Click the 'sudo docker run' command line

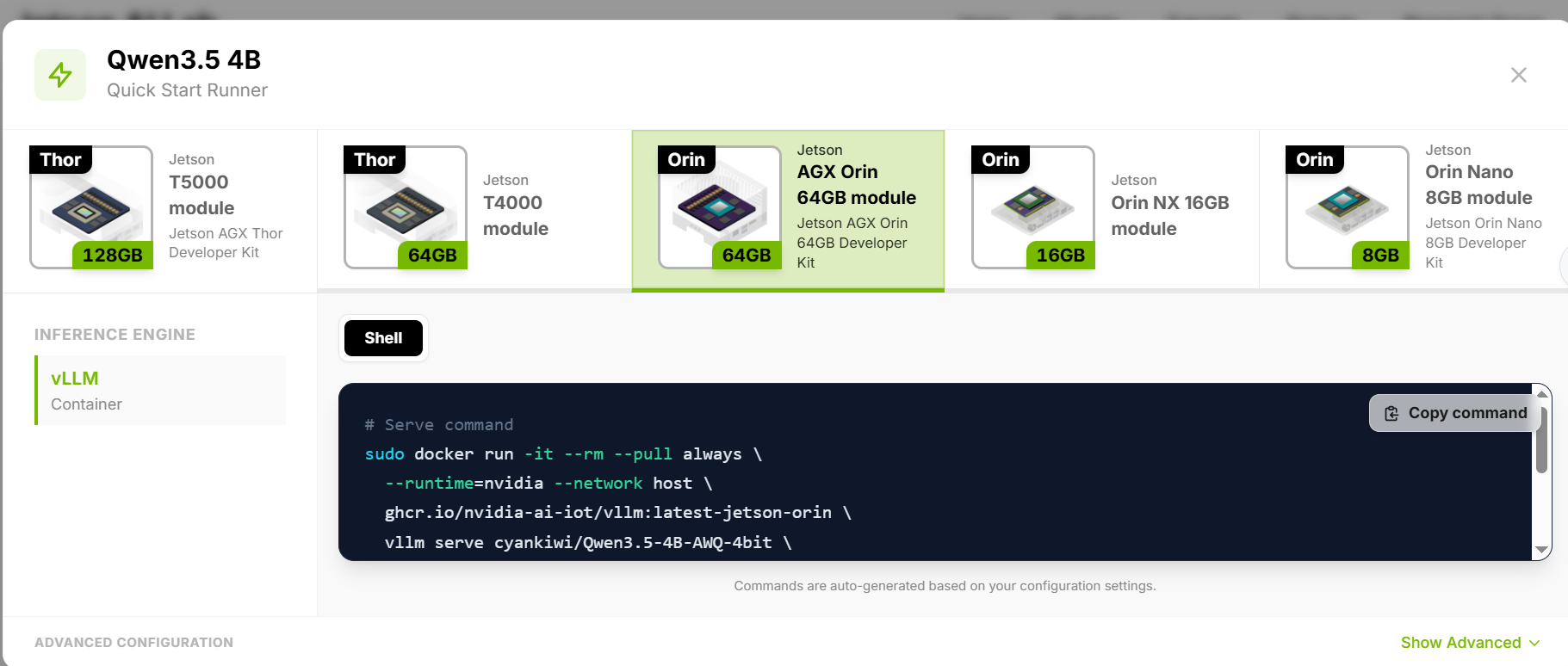[564, 453]
